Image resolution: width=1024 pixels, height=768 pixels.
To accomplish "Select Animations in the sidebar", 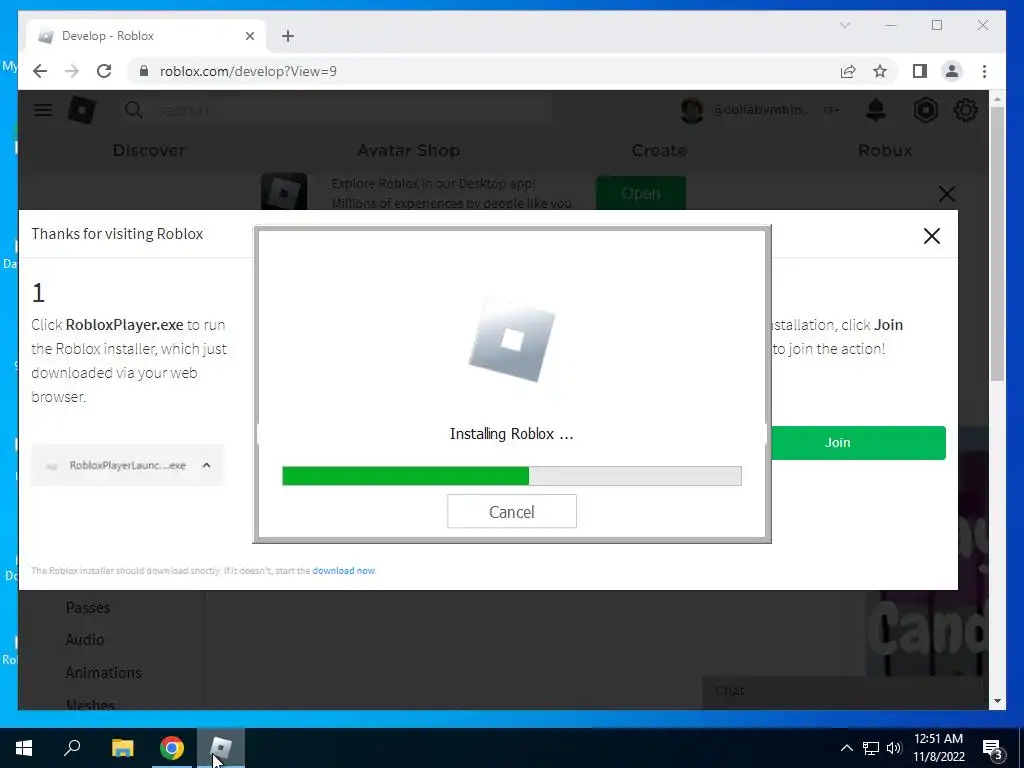I will 104,673.
